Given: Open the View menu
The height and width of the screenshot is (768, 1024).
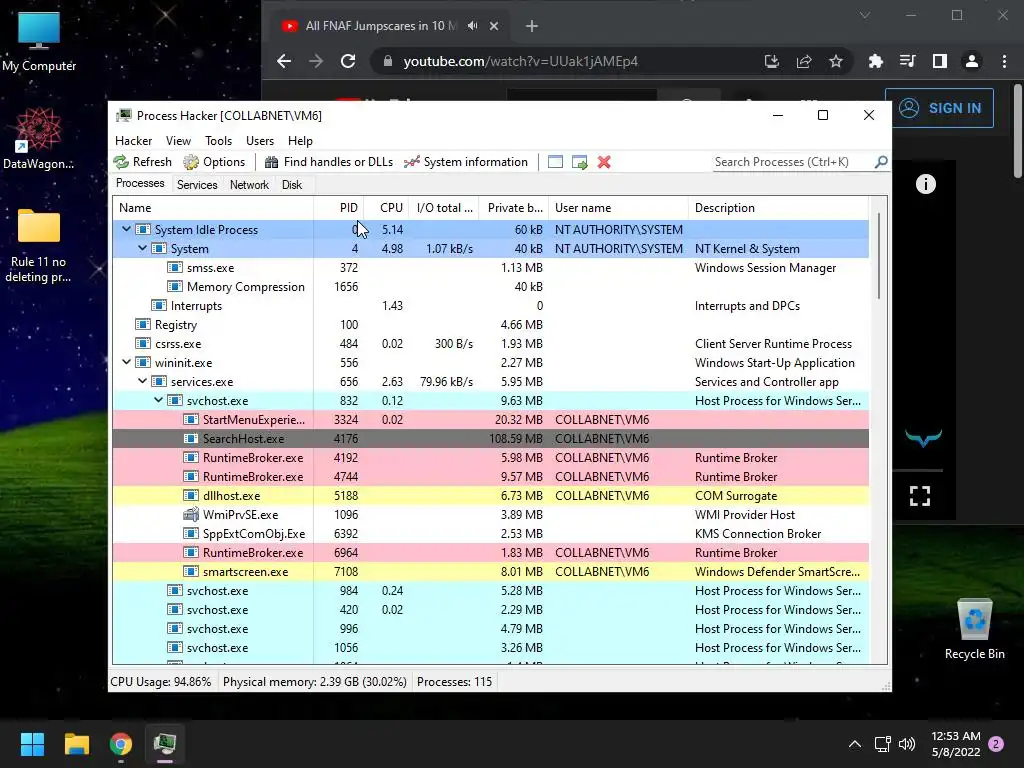Looking at the screenshot, I should (178, 141).
